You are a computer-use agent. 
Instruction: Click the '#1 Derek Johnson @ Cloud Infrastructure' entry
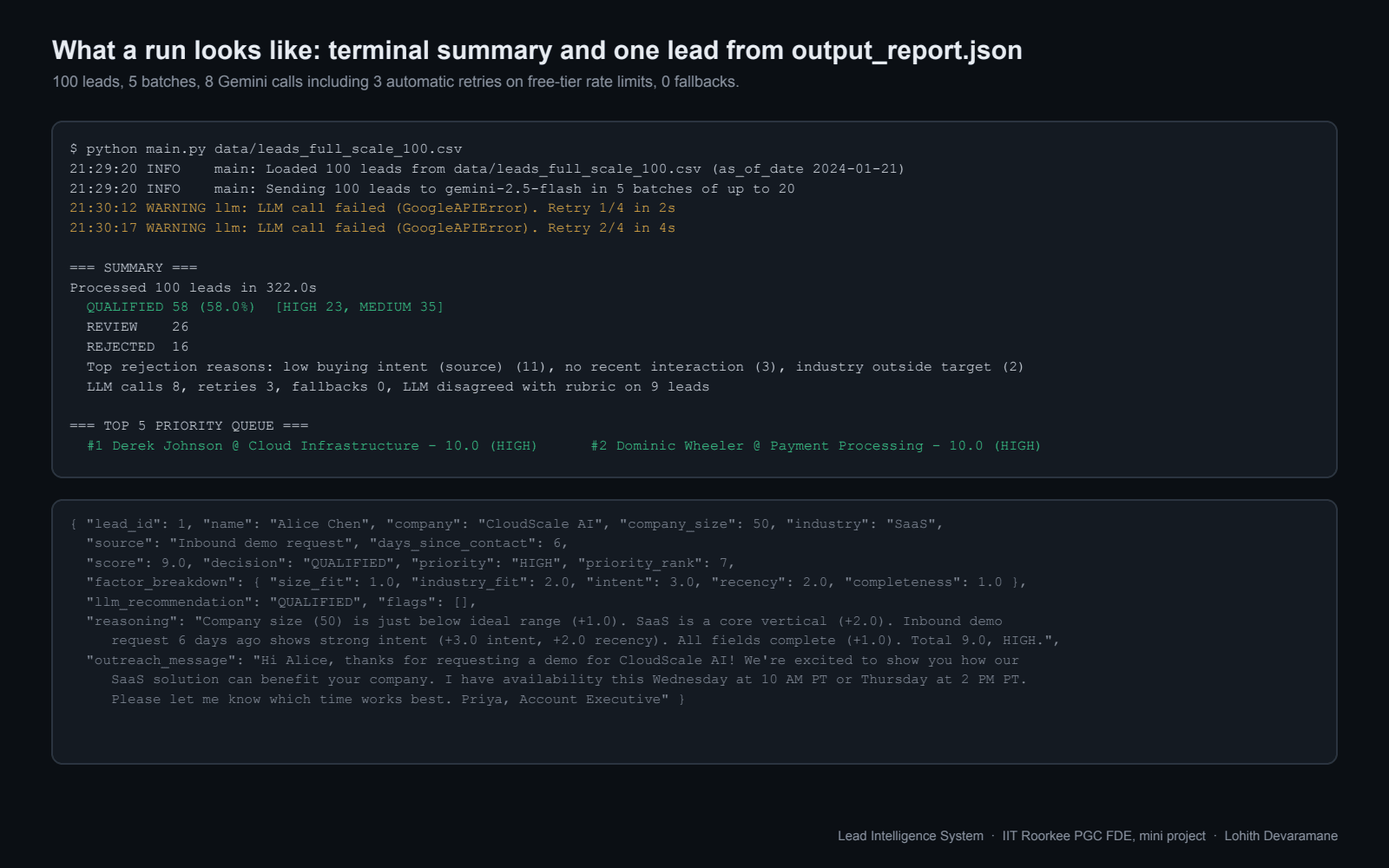(x=313, y=446)
